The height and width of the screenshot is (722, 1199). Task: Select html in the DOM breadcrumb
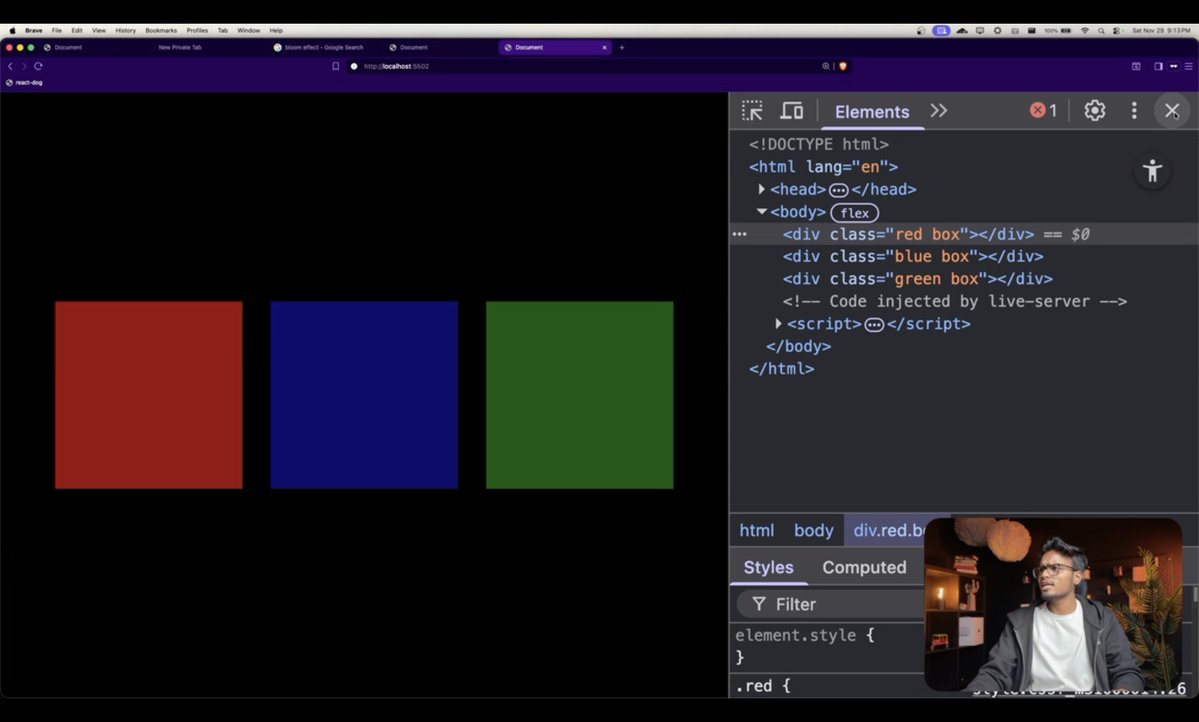pyautogui.click(x=756, y=530)
